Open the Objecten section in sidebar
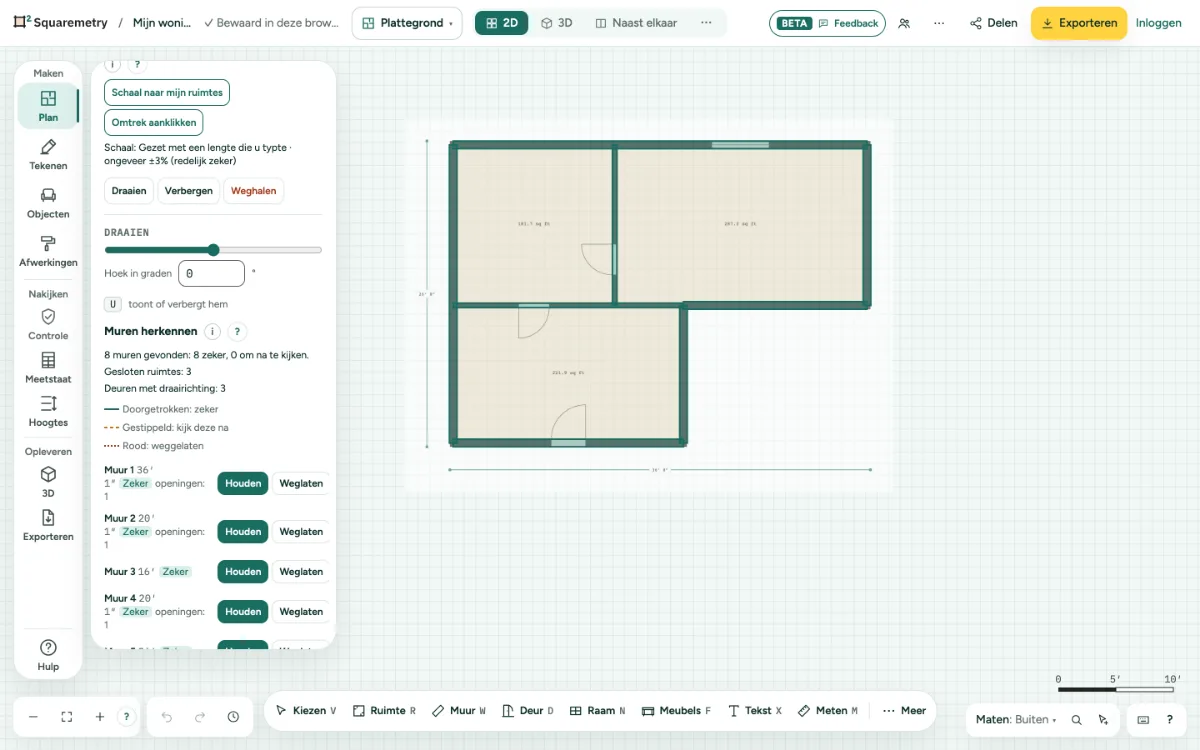 pos(48,203)
